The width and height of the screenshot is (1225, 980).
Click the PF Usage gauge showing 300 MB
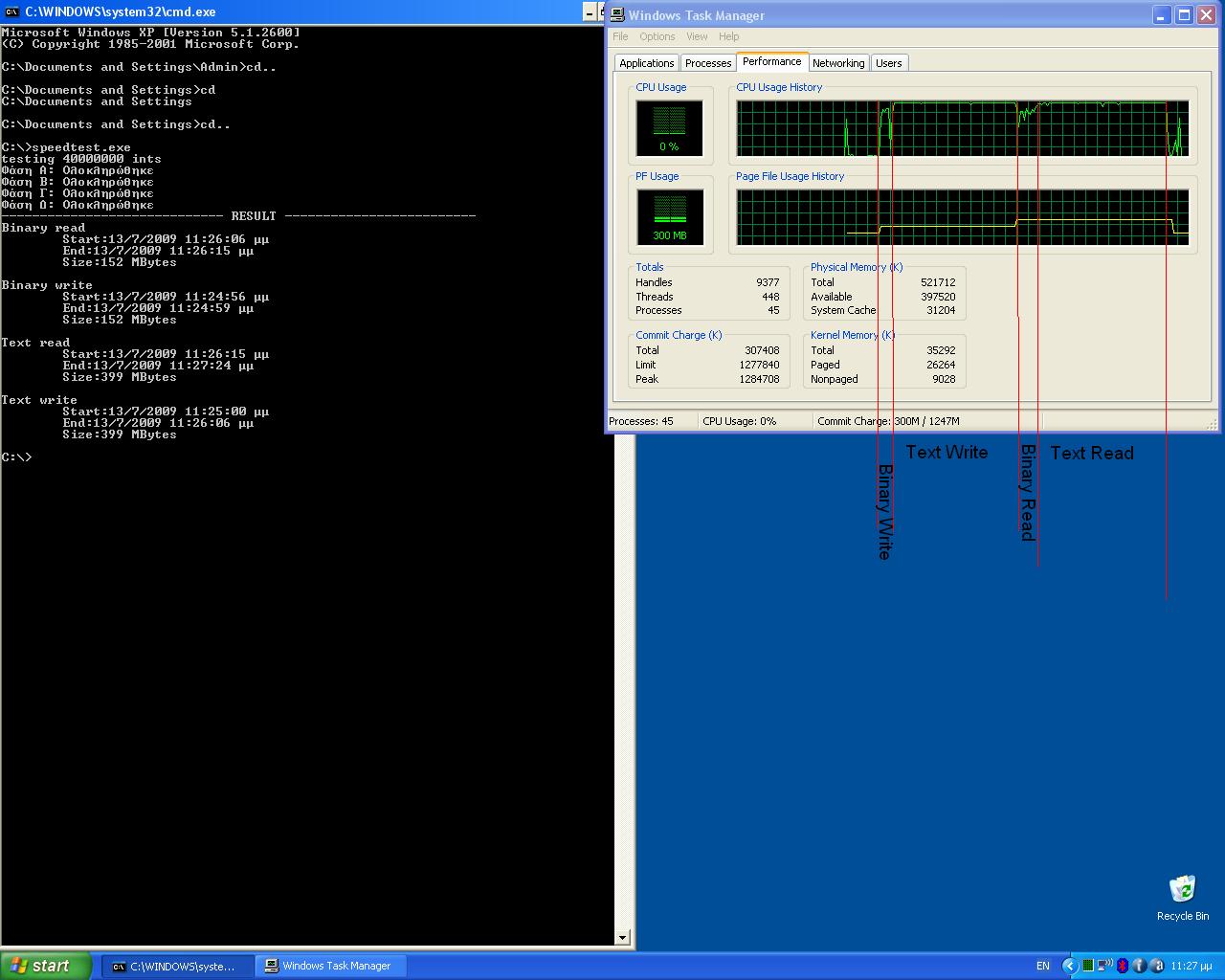(x=670, y=217)
